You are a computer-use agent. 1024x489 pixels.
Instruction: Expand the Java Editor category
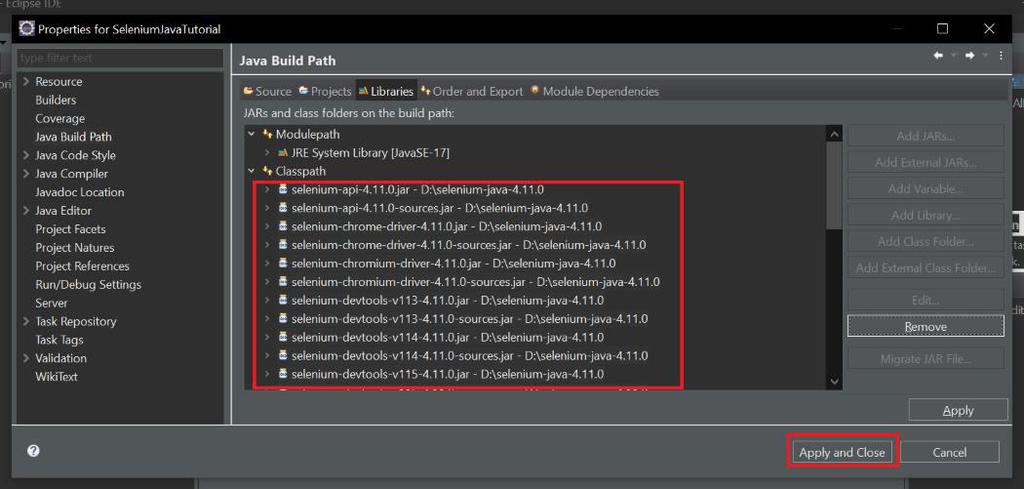[25, 211]
